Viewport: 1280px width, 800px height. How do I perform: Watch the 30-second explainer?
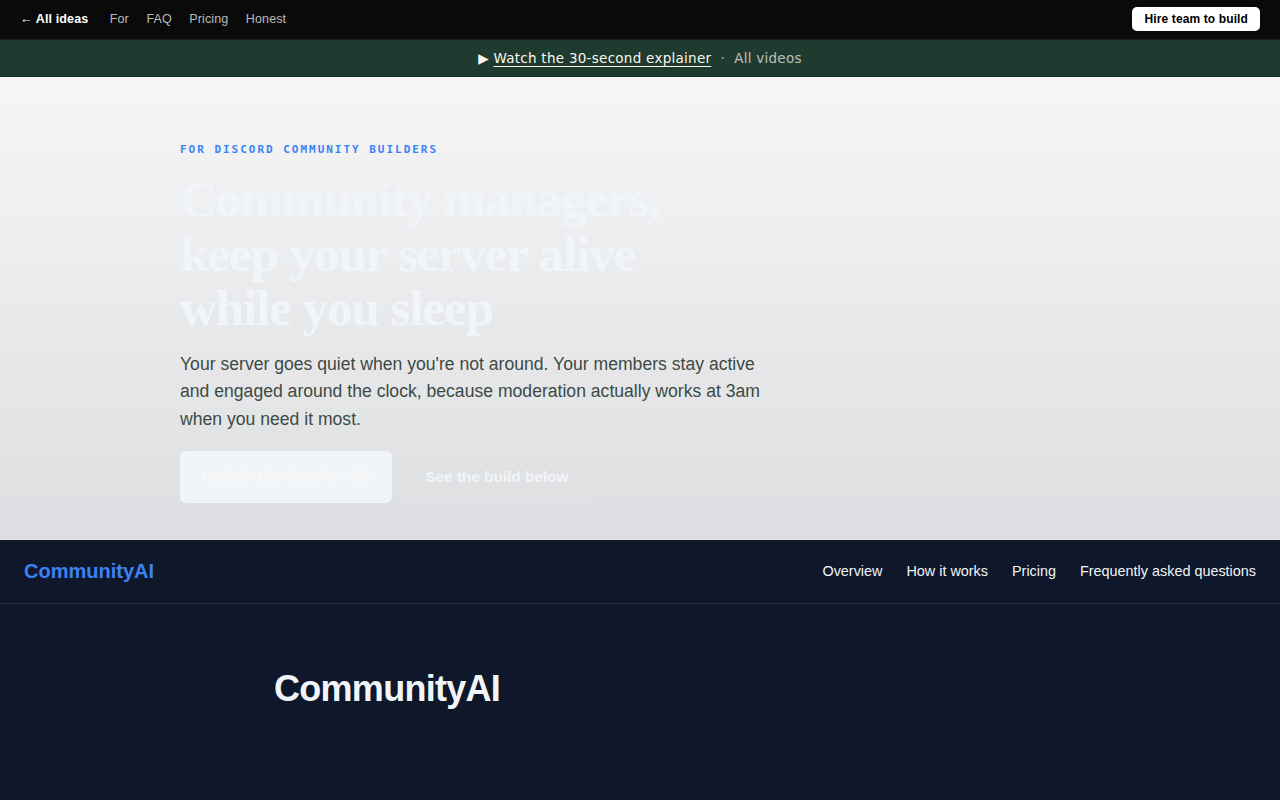(x=602, y=58)
